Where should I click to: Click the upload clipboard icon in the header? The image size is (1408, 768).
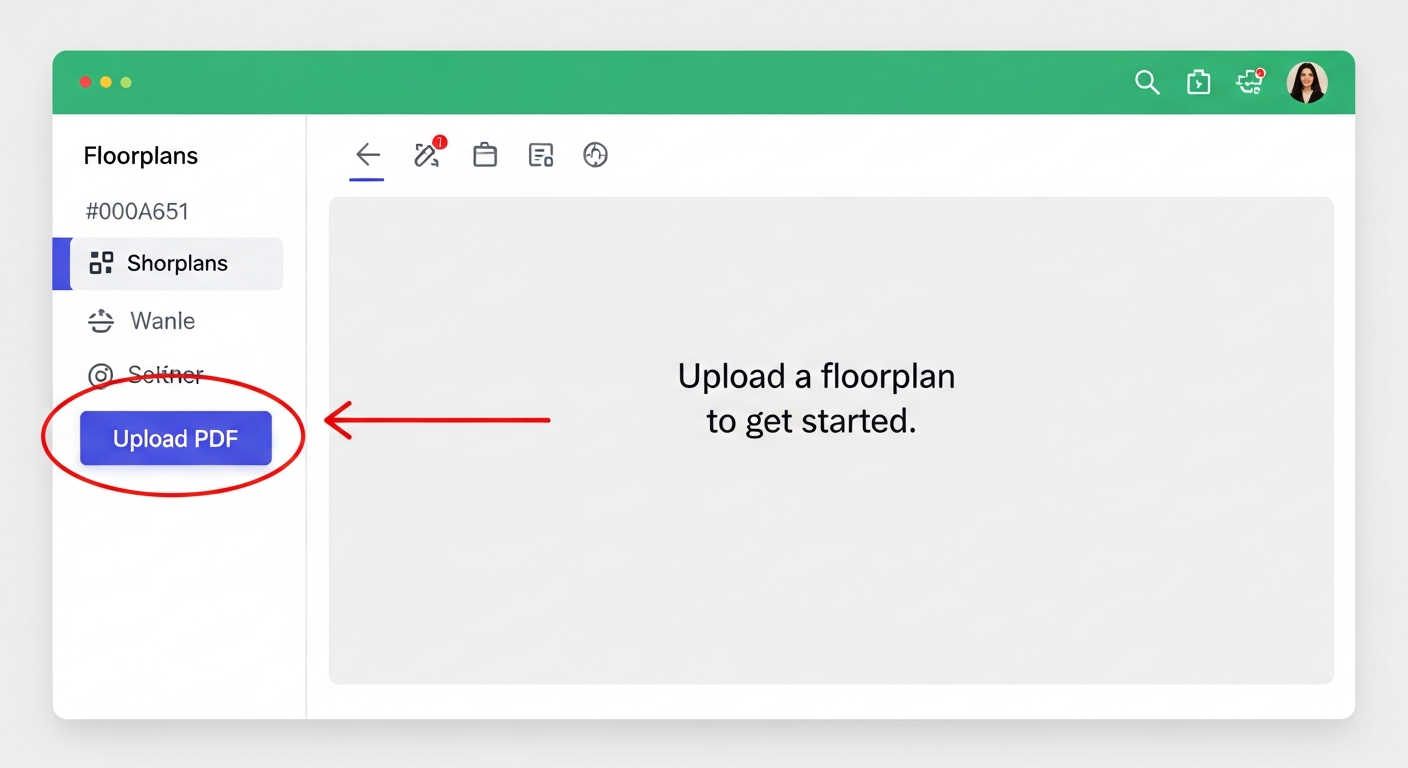point(1198,82)
